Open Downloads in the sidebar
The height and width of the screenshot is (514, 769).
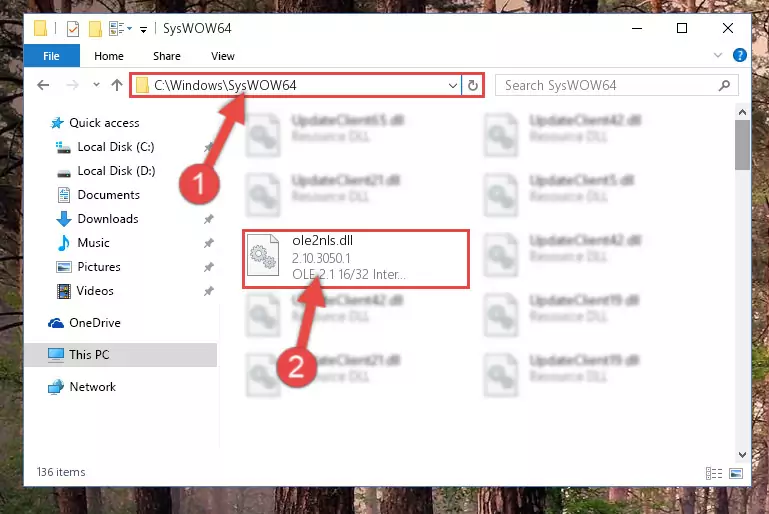(108, 219)
